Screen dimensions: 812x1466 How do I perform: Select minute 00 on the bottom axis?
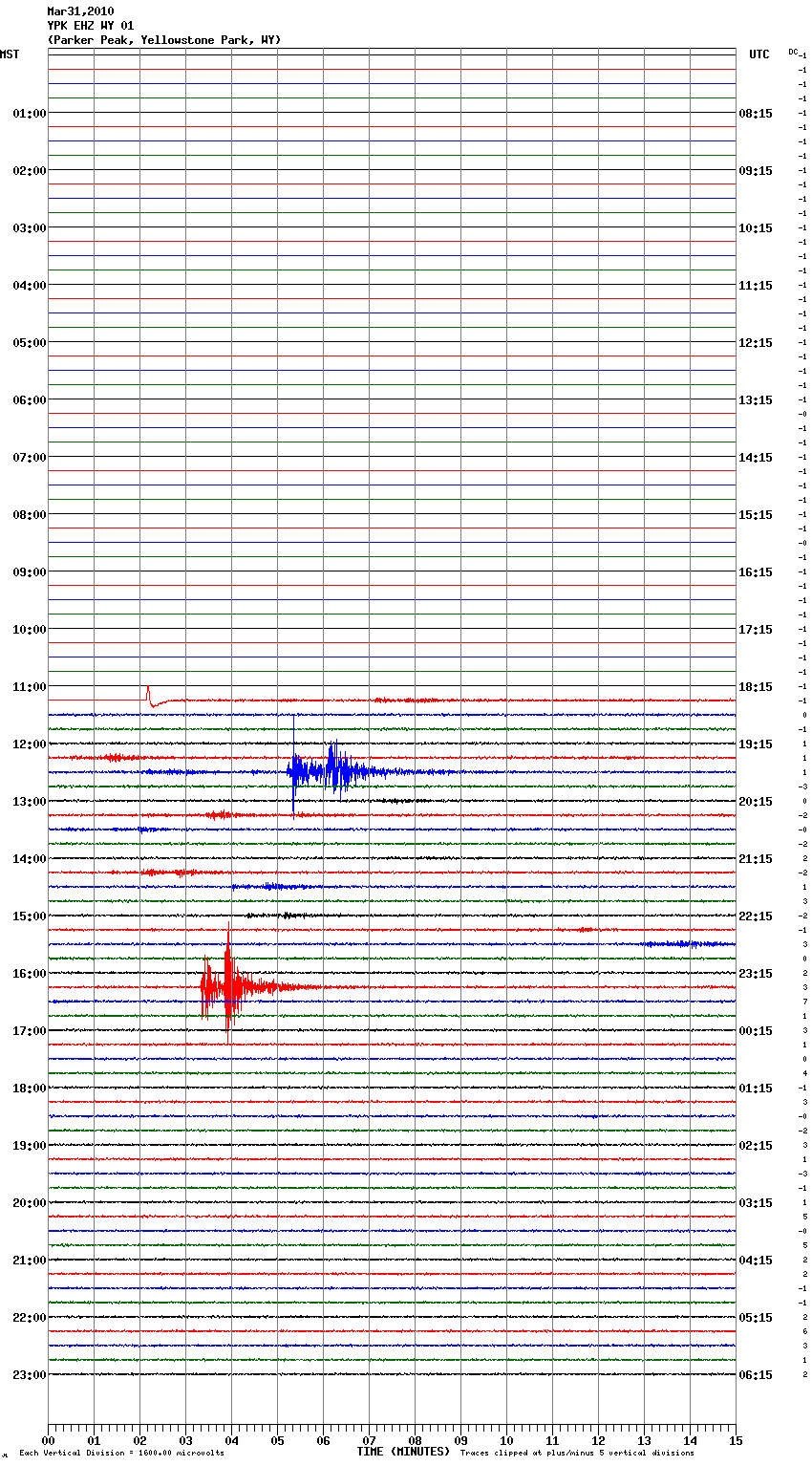click(x=48, y=1440)
